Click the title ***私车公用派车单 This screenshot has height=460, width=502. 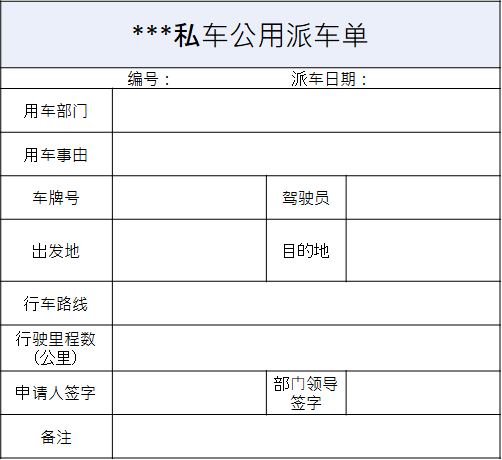click(x=250, y=35)
